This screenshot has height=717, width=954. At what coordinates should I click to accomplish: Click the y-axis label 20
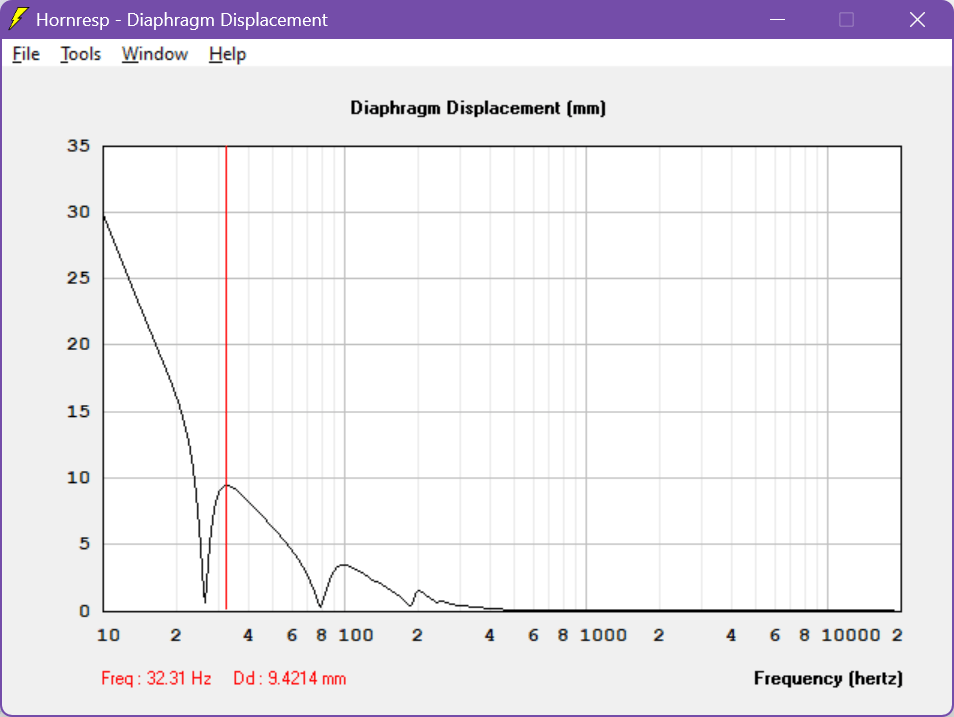(78, 345)
